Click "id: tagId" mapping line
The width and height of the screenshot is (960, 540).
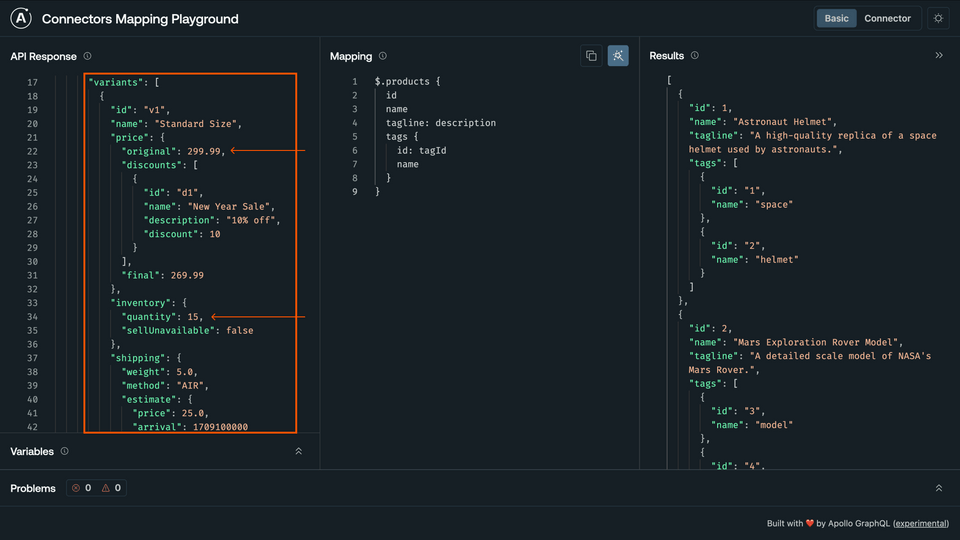click(x=421, y=151)
